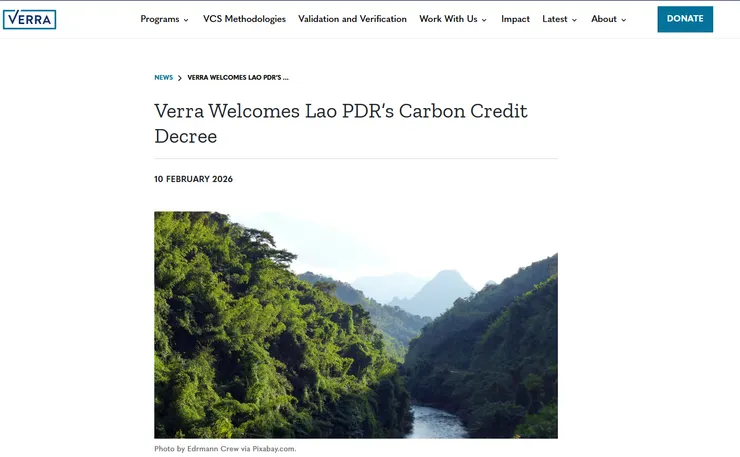The height and width of the screenshot is (457, 740).
Task: Expand the Programs dropdown chevron
Action: [186, 20]
